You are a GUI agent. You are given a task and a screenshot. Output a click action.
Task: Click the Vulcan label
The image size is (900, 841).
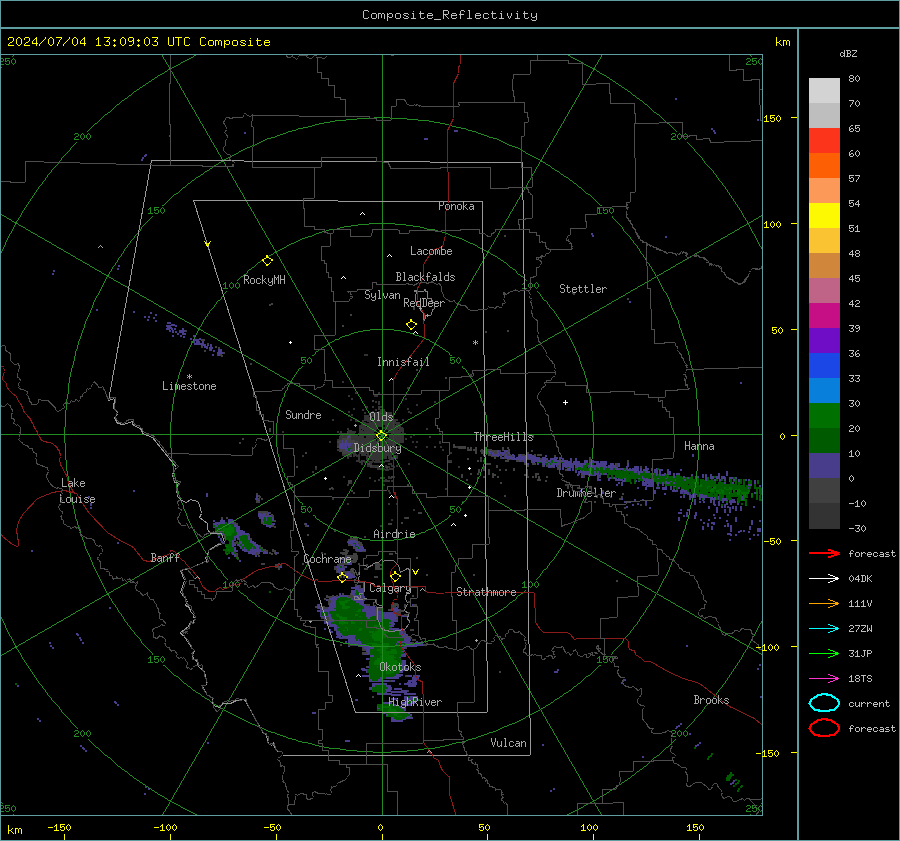click(509, 743)
